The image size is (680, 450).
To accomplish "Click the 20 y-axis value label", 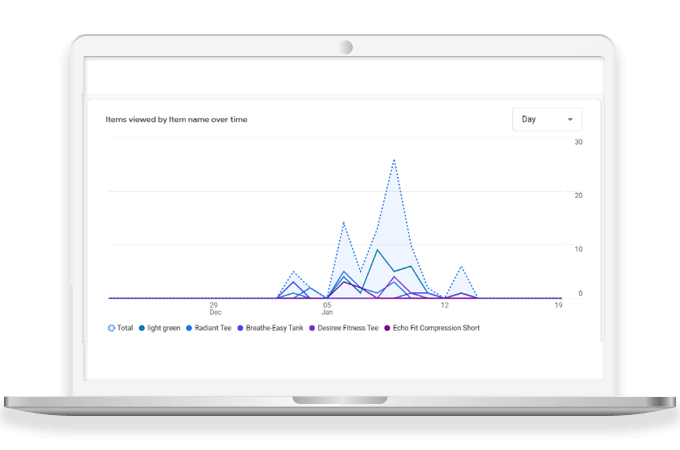I will pyautogui.click(x=579, y=196).
